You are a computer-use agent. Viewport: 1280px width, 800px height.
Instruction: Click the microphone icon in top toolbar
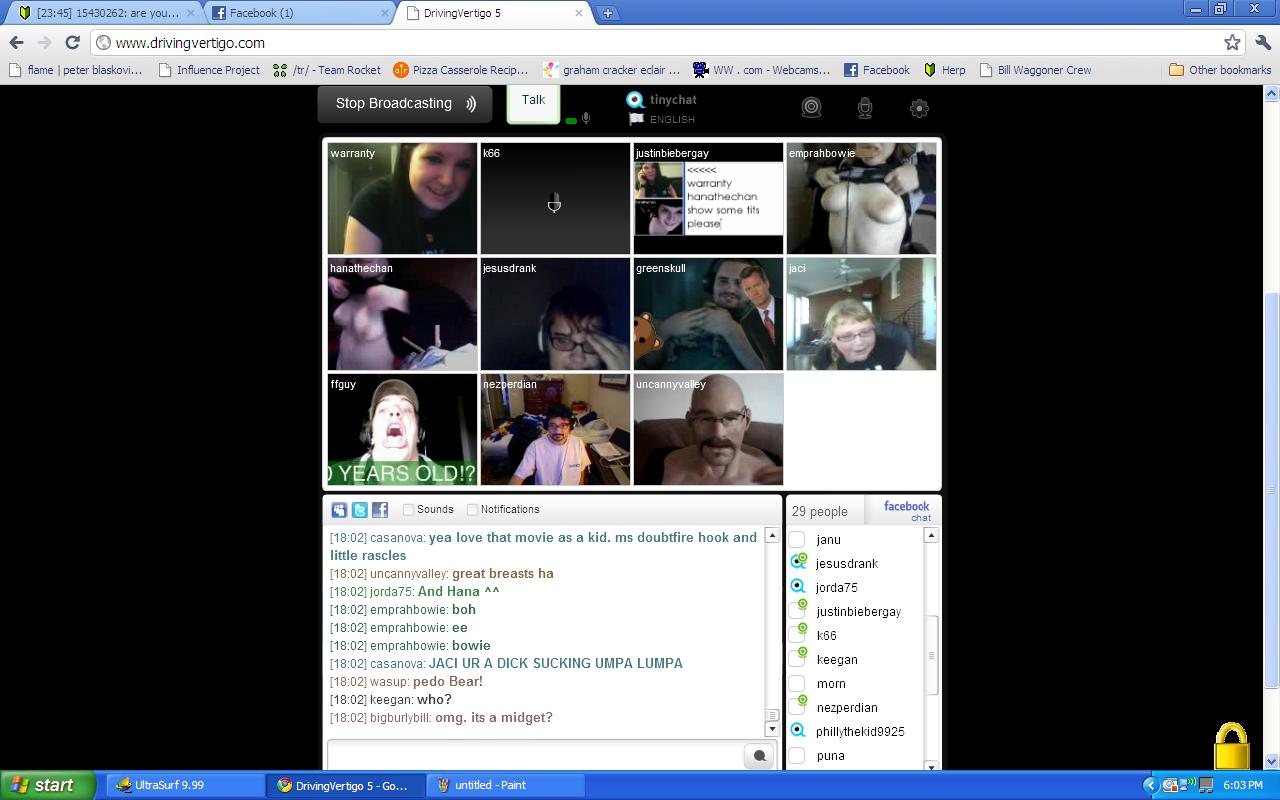coord(865,108)
